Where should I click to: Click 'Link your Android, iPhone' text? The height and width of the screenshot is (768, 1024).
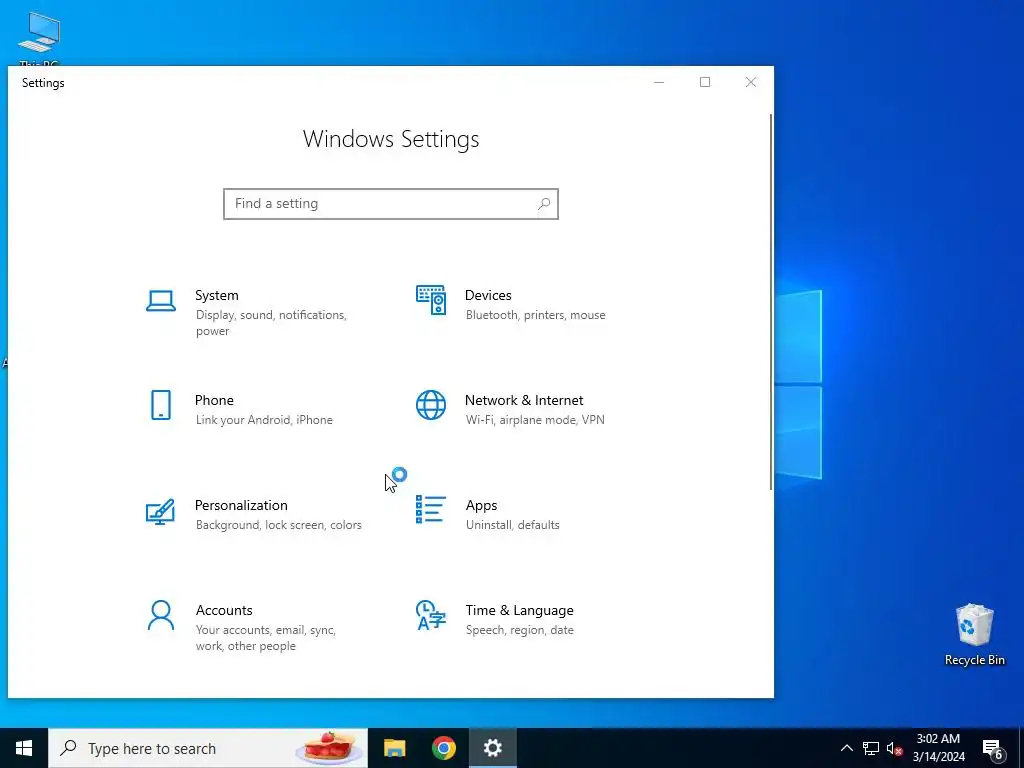click(264, 420)
